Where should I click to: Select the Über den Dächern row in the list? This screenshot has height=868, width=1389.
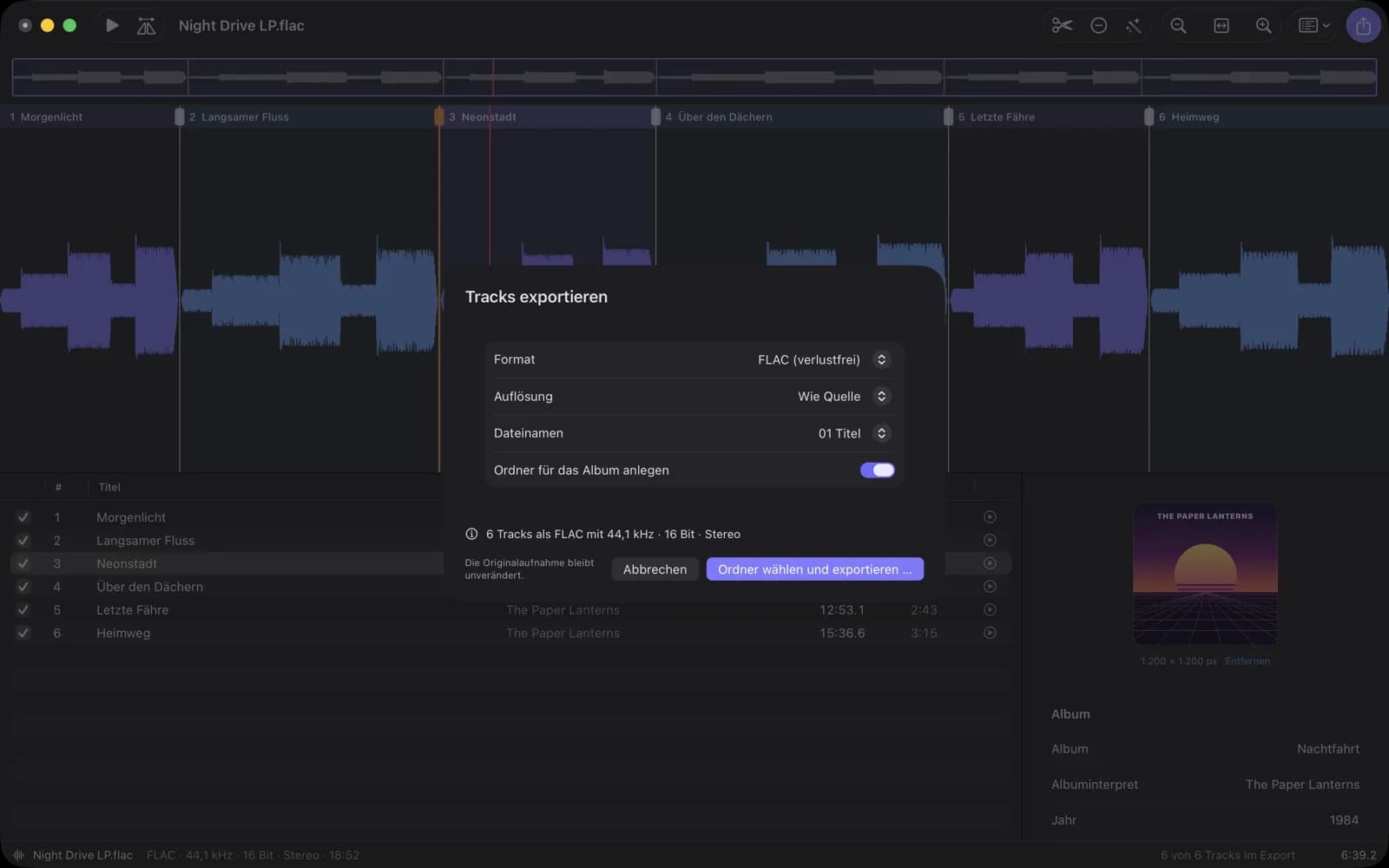(x=510, y=587)
